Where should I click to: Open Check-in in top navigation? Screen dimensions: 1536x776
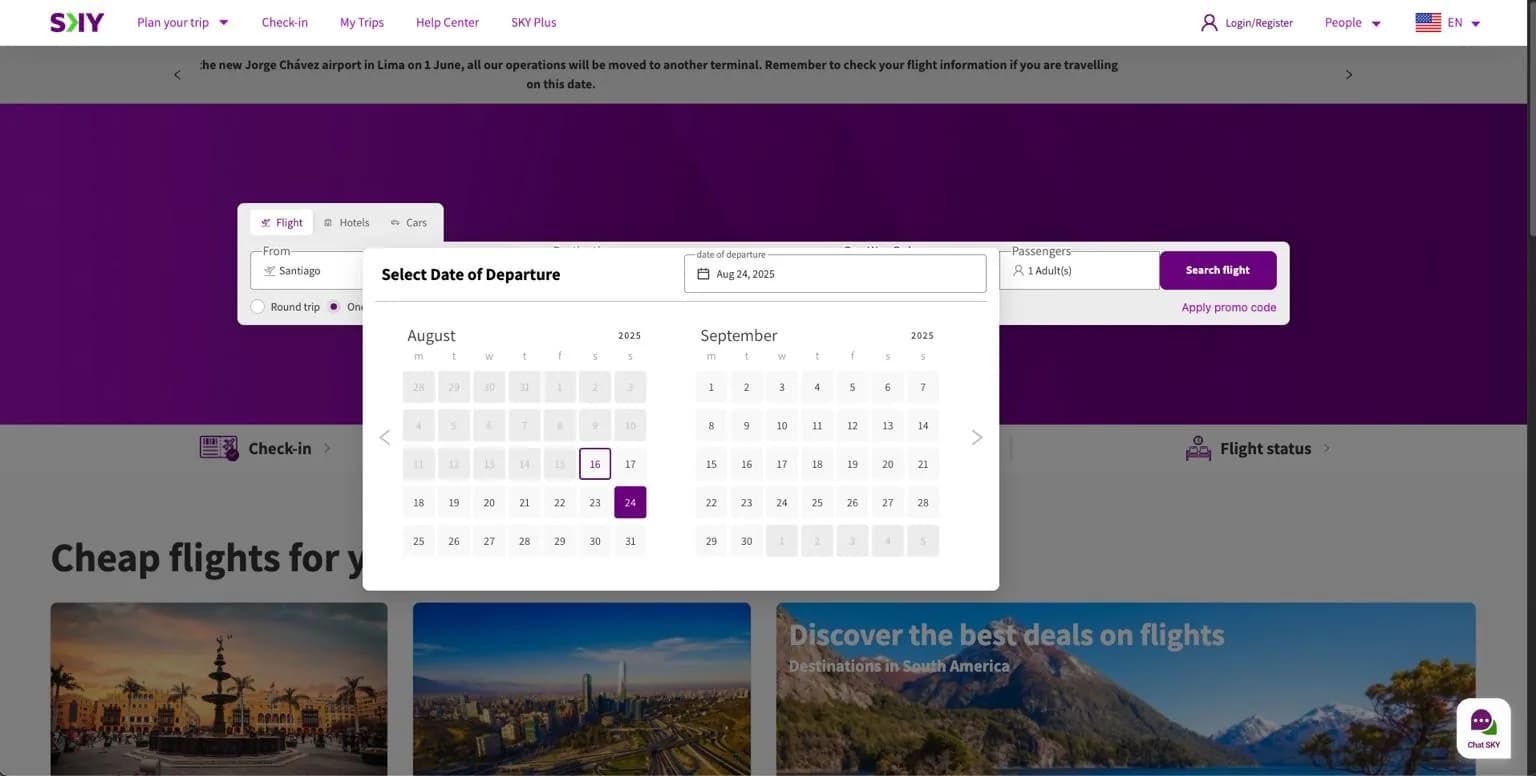coord(285,22)
